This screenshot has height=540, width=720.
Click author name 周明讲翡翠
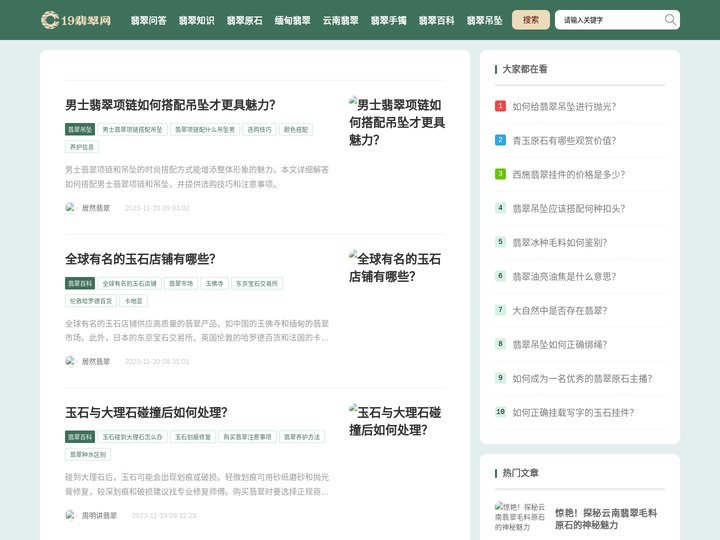(x=99, y=515)
